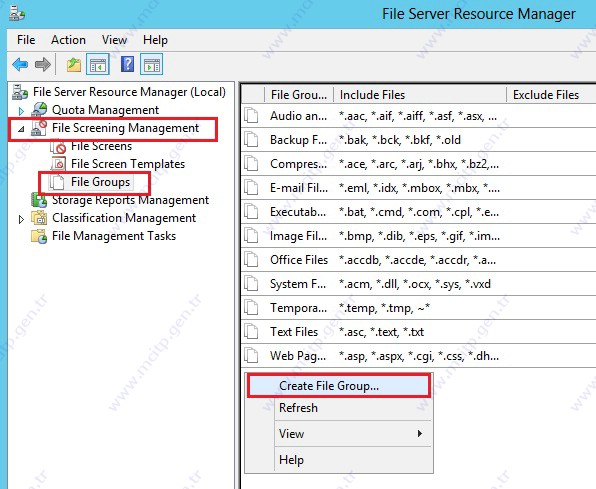Click the *.bak, *.bck, *.bkf, *.old cell
Image resolution: width=596 pixels, height=489 pixels.
coord(399,140)
